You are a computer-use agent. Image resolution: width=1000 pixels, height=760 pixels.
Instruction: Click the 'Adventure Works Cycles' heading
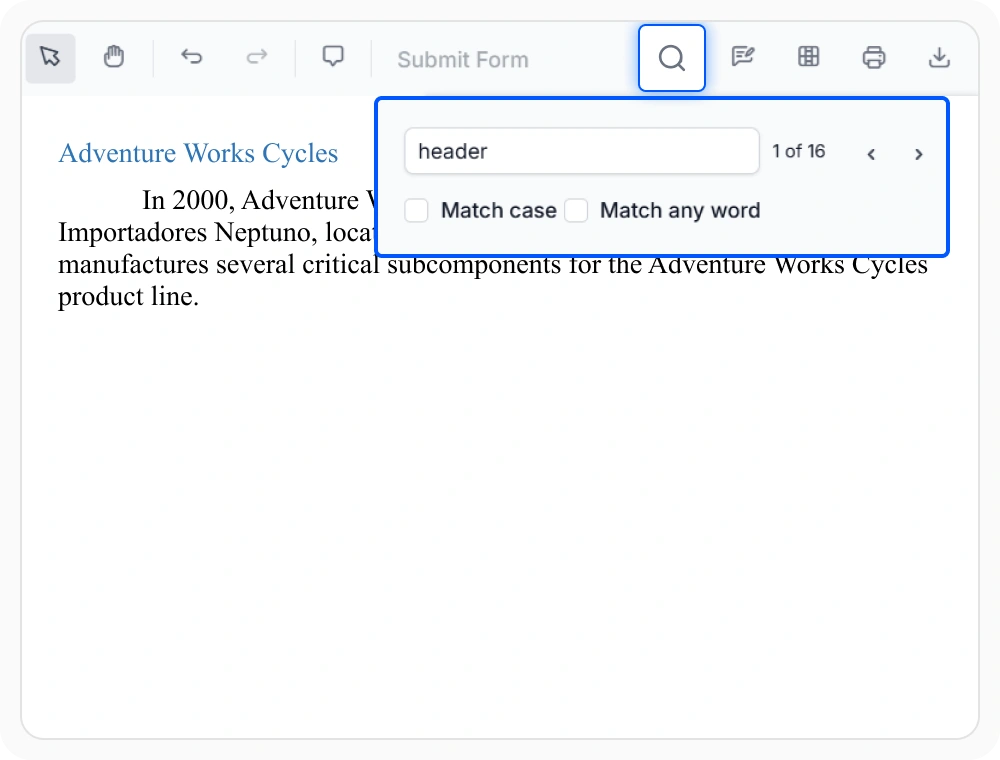198,153
